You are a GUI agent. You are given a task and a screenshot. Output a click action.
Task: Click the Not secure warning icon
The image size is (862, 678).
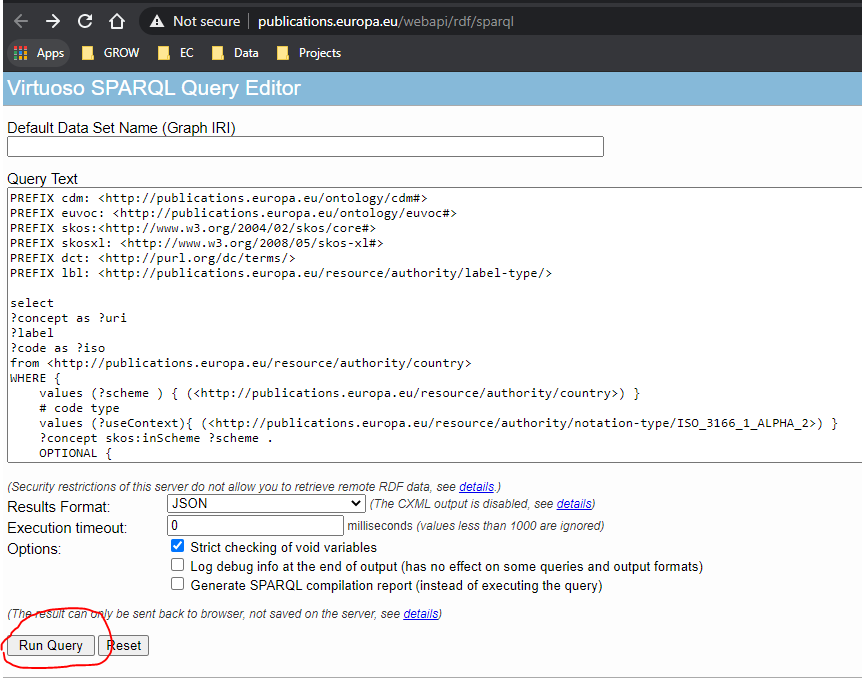point(156,21)
